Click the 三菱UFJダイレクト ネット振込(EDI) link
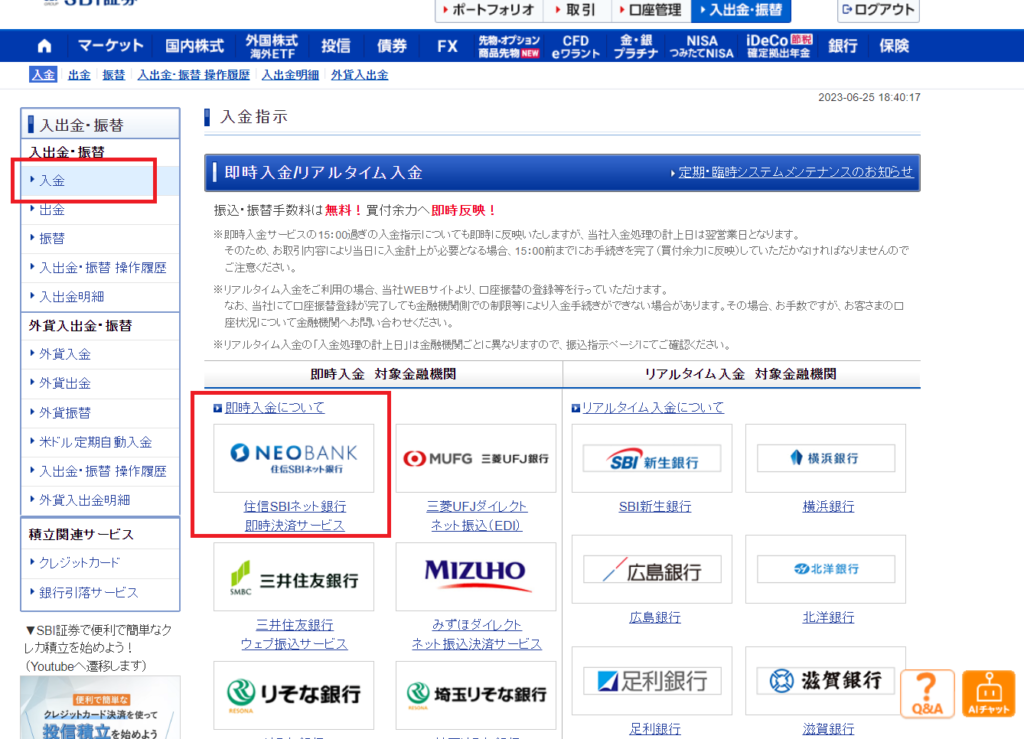 tap(476, 516)
